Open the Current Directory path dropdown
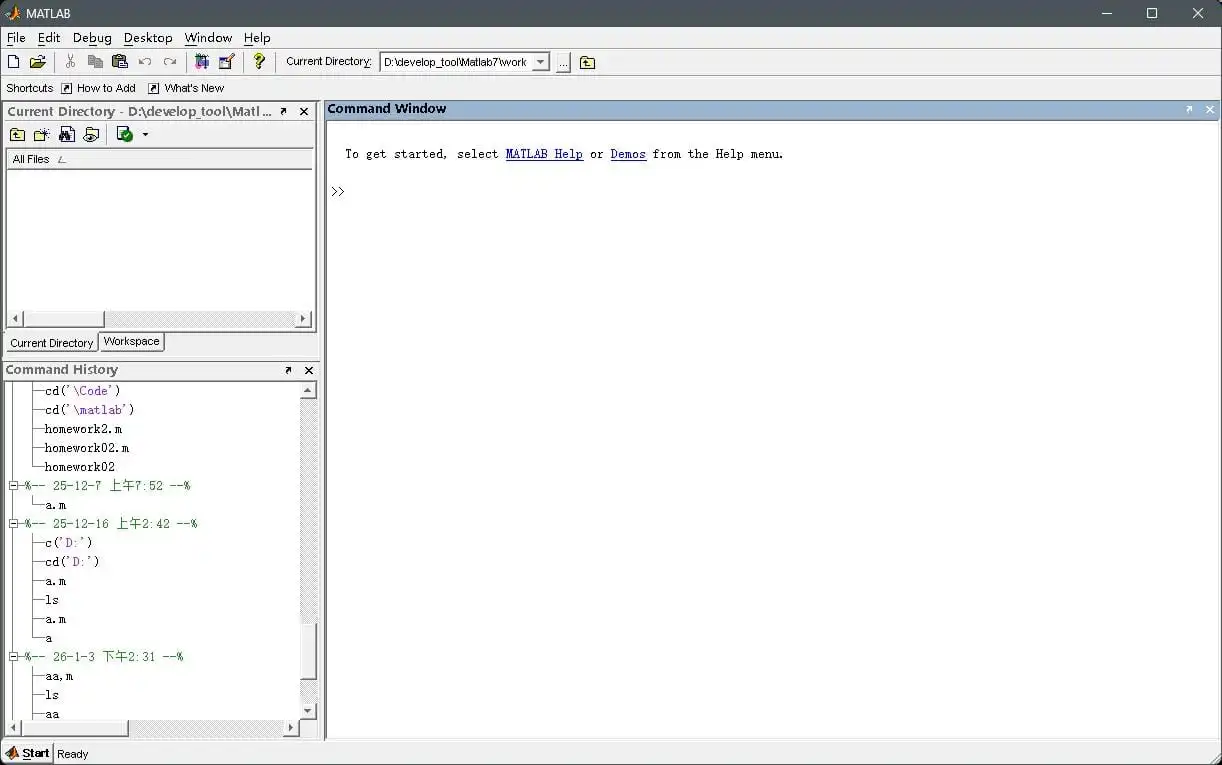Viewport: 1222px width, 765px height. pyautogui.click(x=540, y=62)
